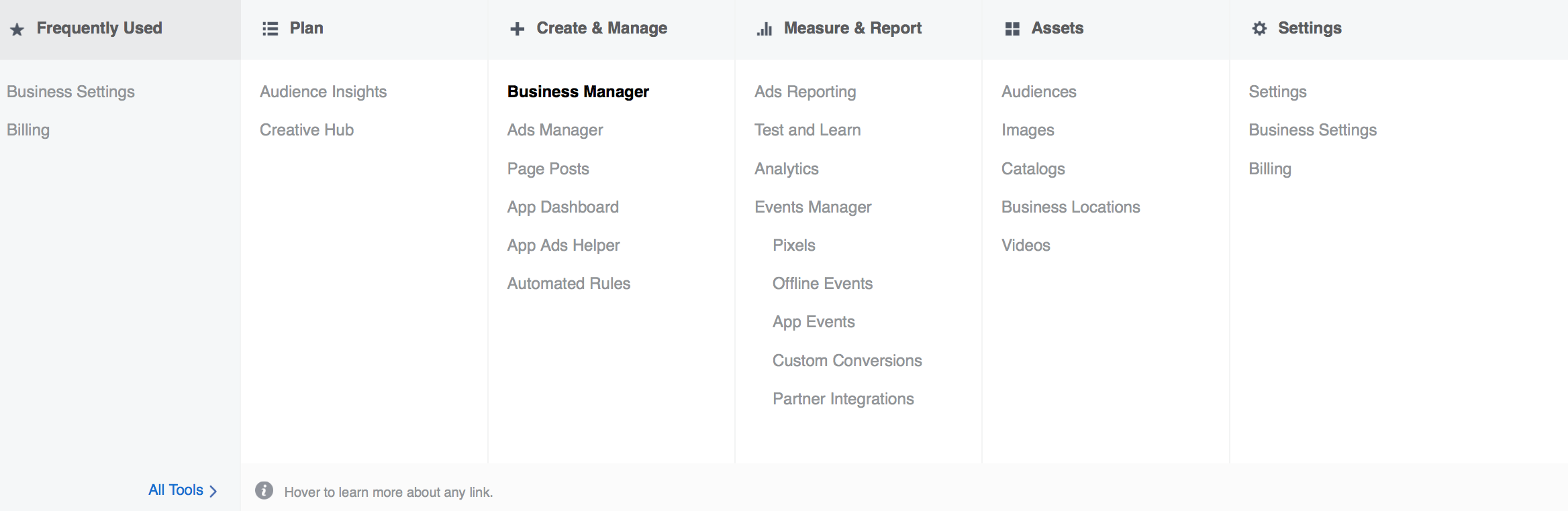Open Business Manager
Screen dimensions: 1568x511
click(578, 92)
